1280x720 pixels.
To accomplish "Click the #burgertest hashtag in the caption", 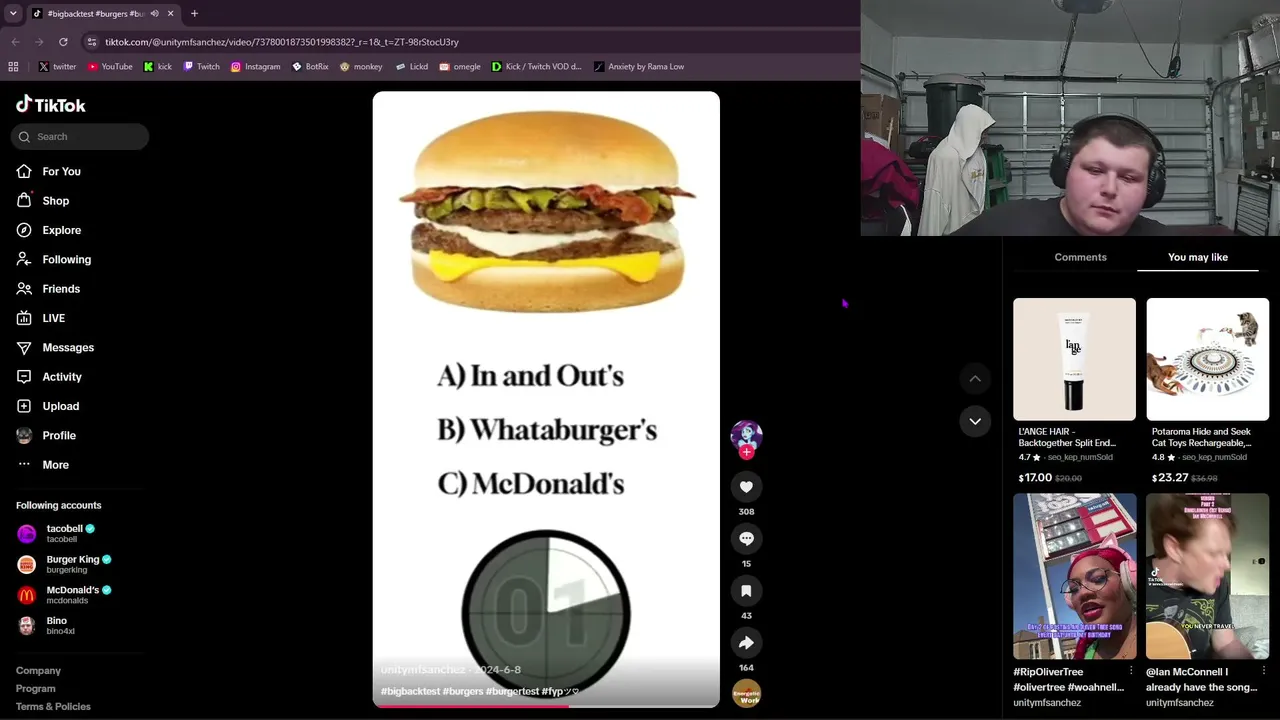I will pyautogui.click(x=512, y=691).
